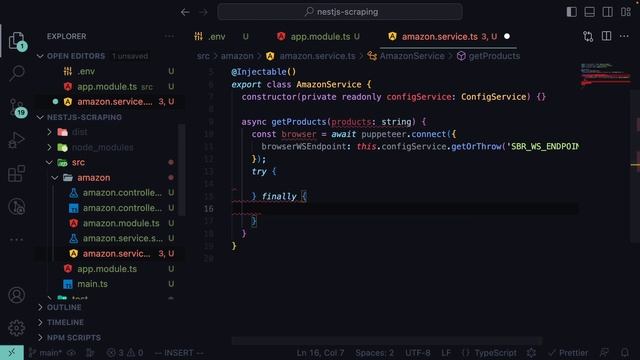Collapse the src folder

coord(78,162)
